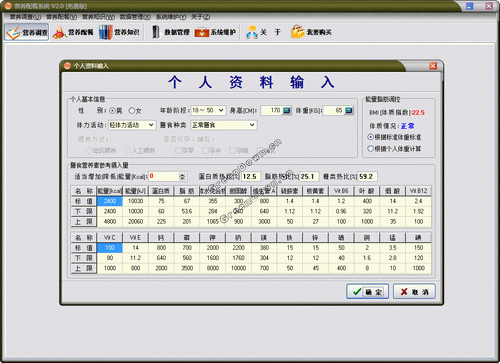Click Vit C column header
This screenshot has height=363, width=500.
pos(110,237)
